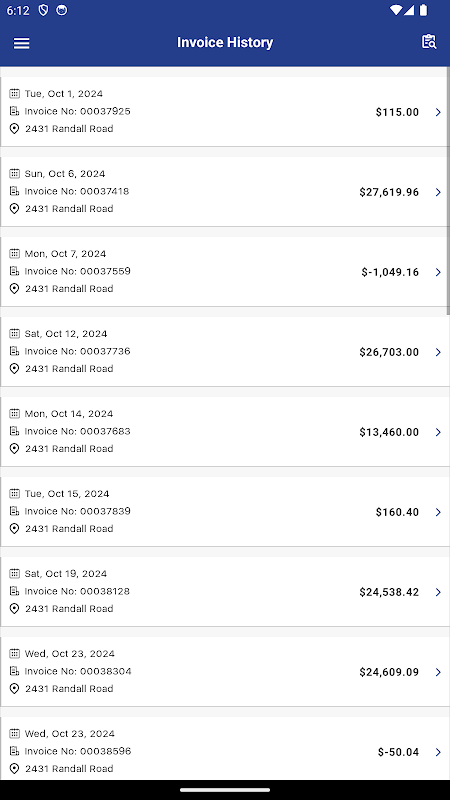Open chevron for $24,538.42 invoice

(x=438, y=592)
